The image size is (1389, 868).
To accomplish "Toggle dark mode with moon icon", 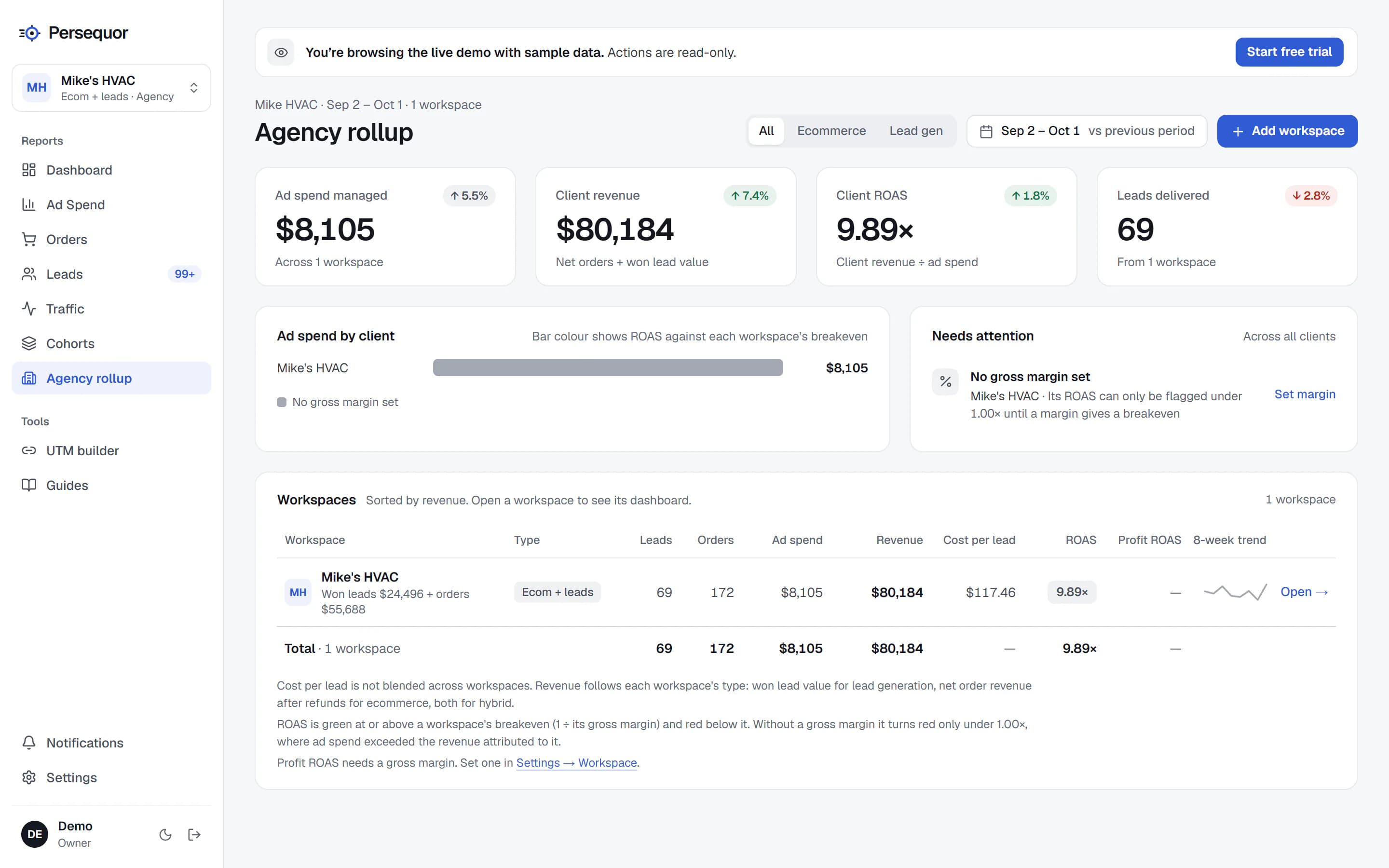I will pos(165,835).
